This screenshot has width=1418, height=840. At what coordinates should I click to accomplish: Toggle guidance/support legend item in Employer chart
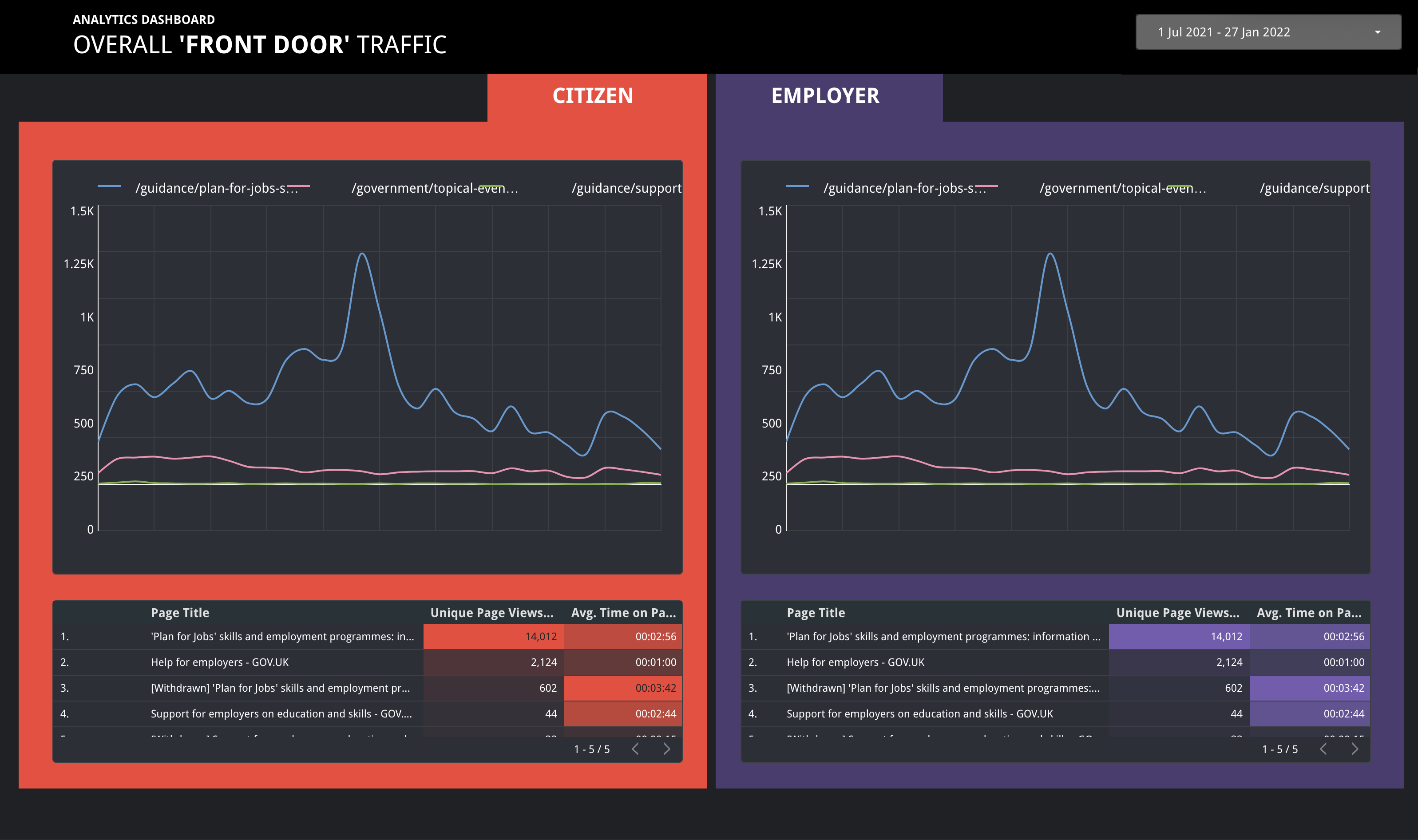1314,188
